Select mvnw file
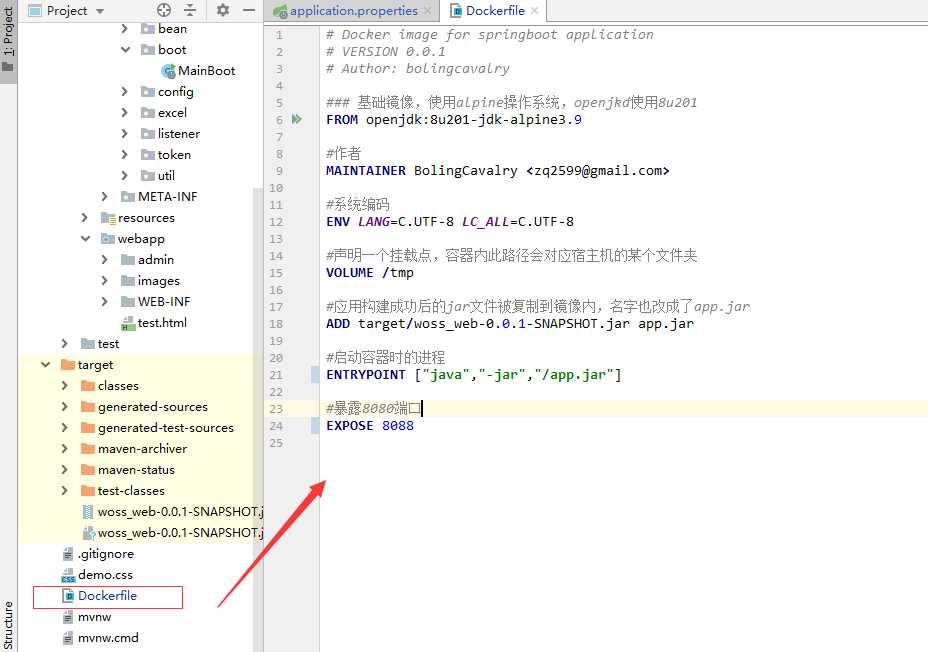The width and height of the screenshot is (928, 652). (94, 617)
